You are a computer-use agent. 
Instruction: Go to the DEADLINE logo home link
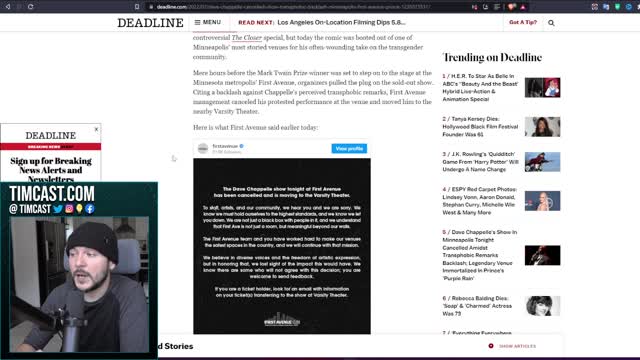(150, 23)
